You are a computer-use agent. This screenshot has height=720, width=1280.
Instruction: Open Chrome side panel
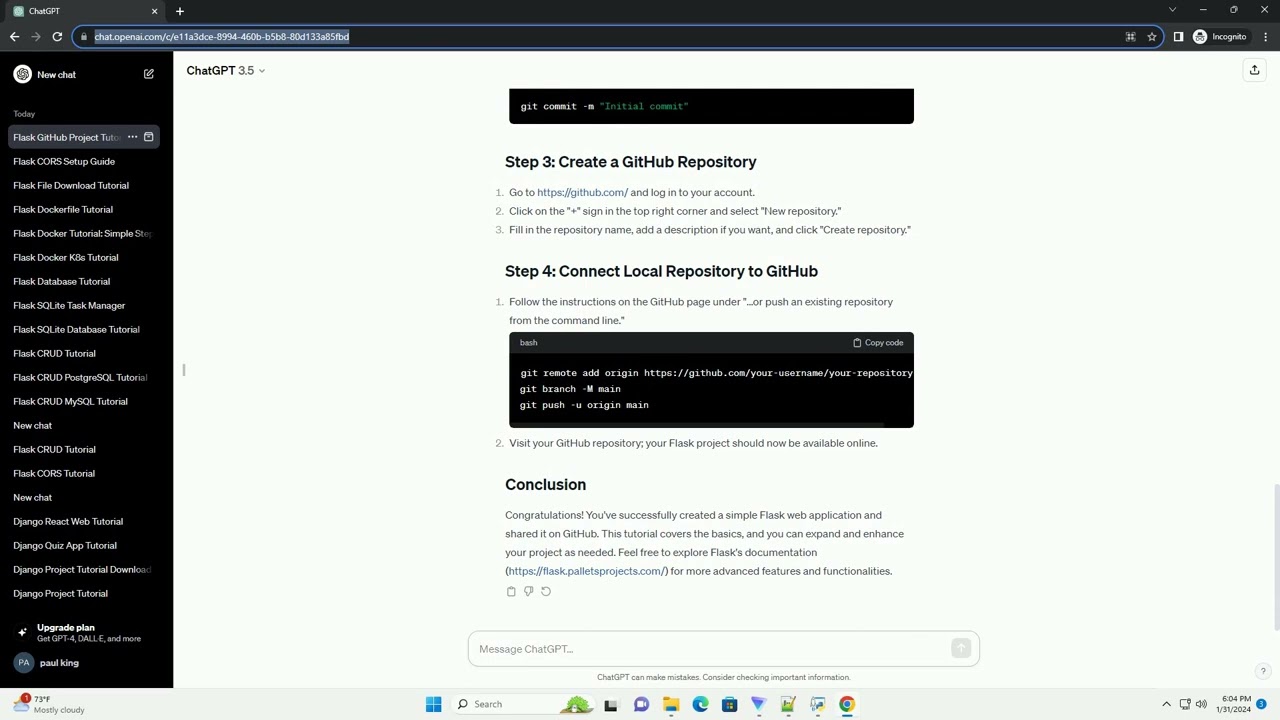(x=1178, y=37)
